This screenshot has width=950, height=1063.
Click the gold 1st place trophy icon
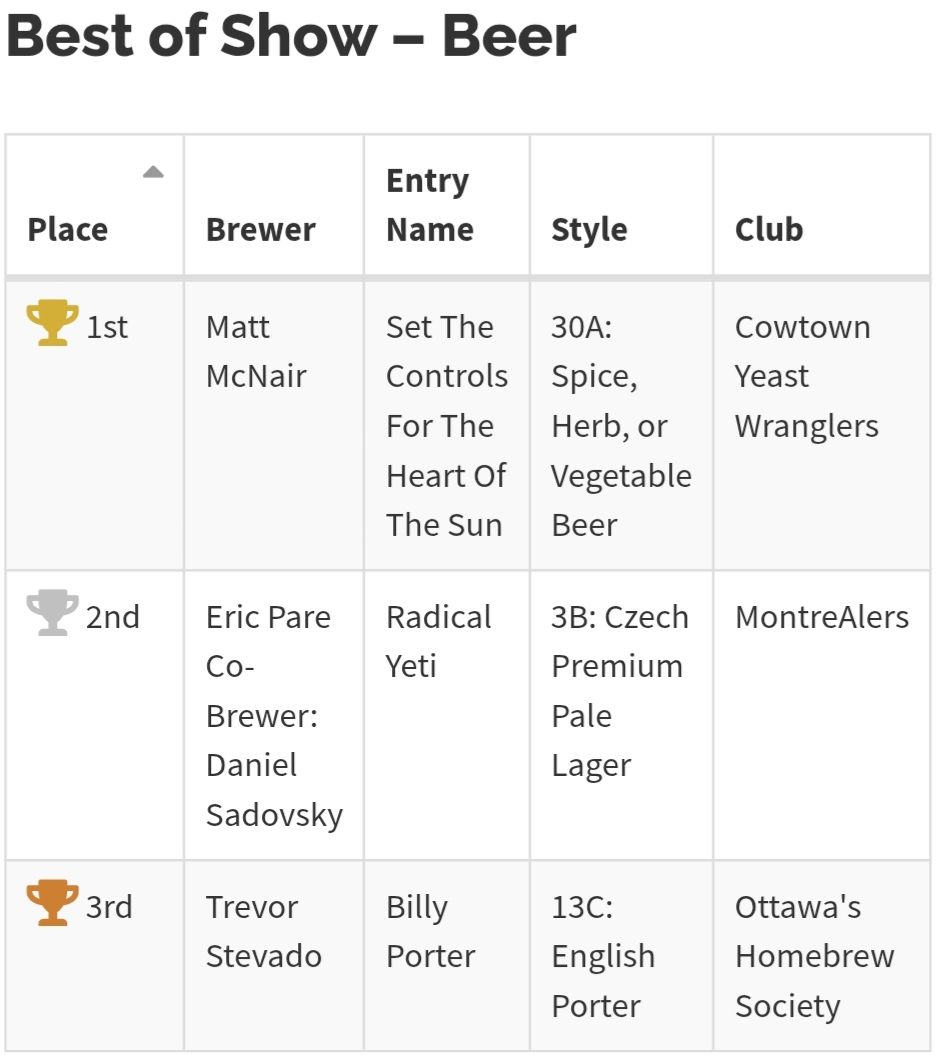[52, 324]
